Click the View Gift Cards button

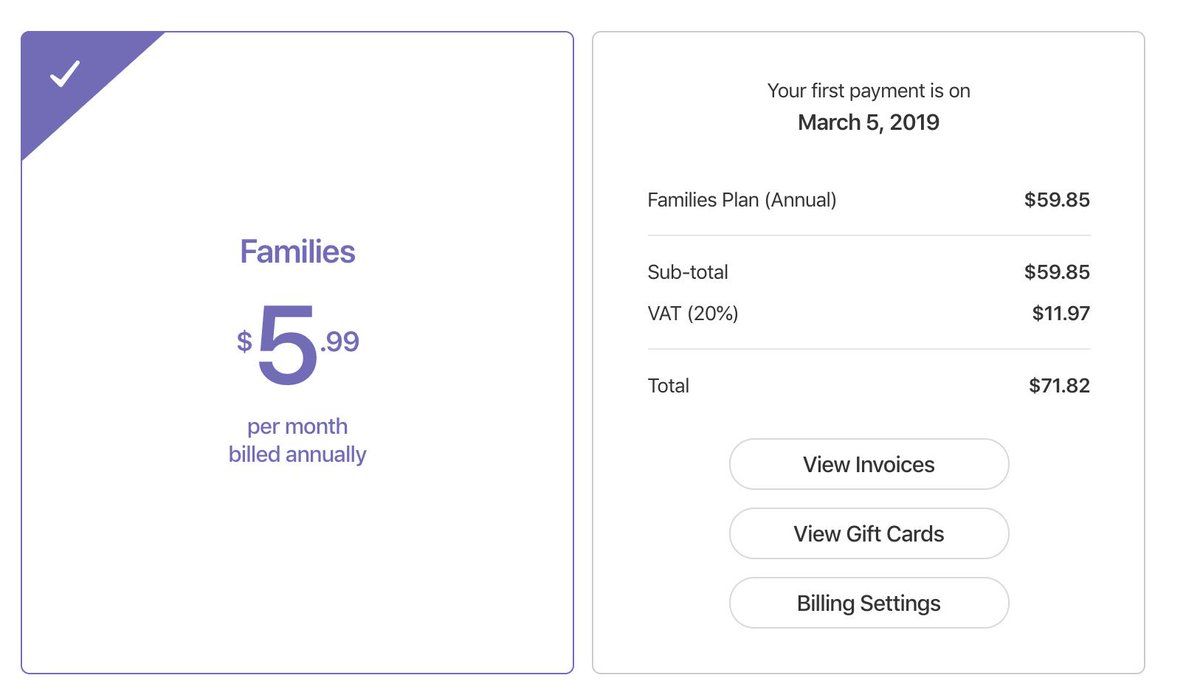[x=868, y=534]
